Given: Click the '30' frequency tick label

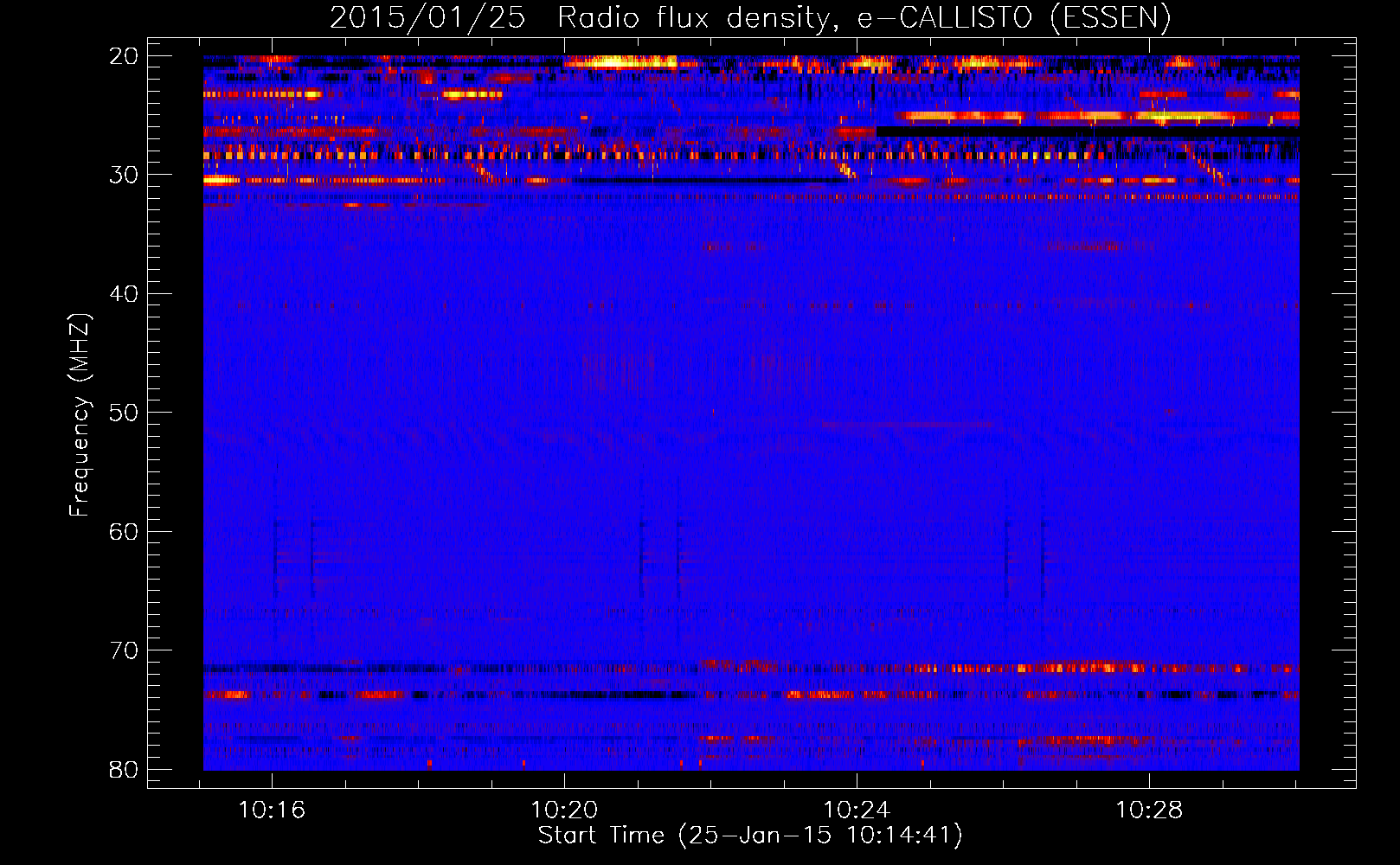Looking at the screenshot, I should [124, 175].
